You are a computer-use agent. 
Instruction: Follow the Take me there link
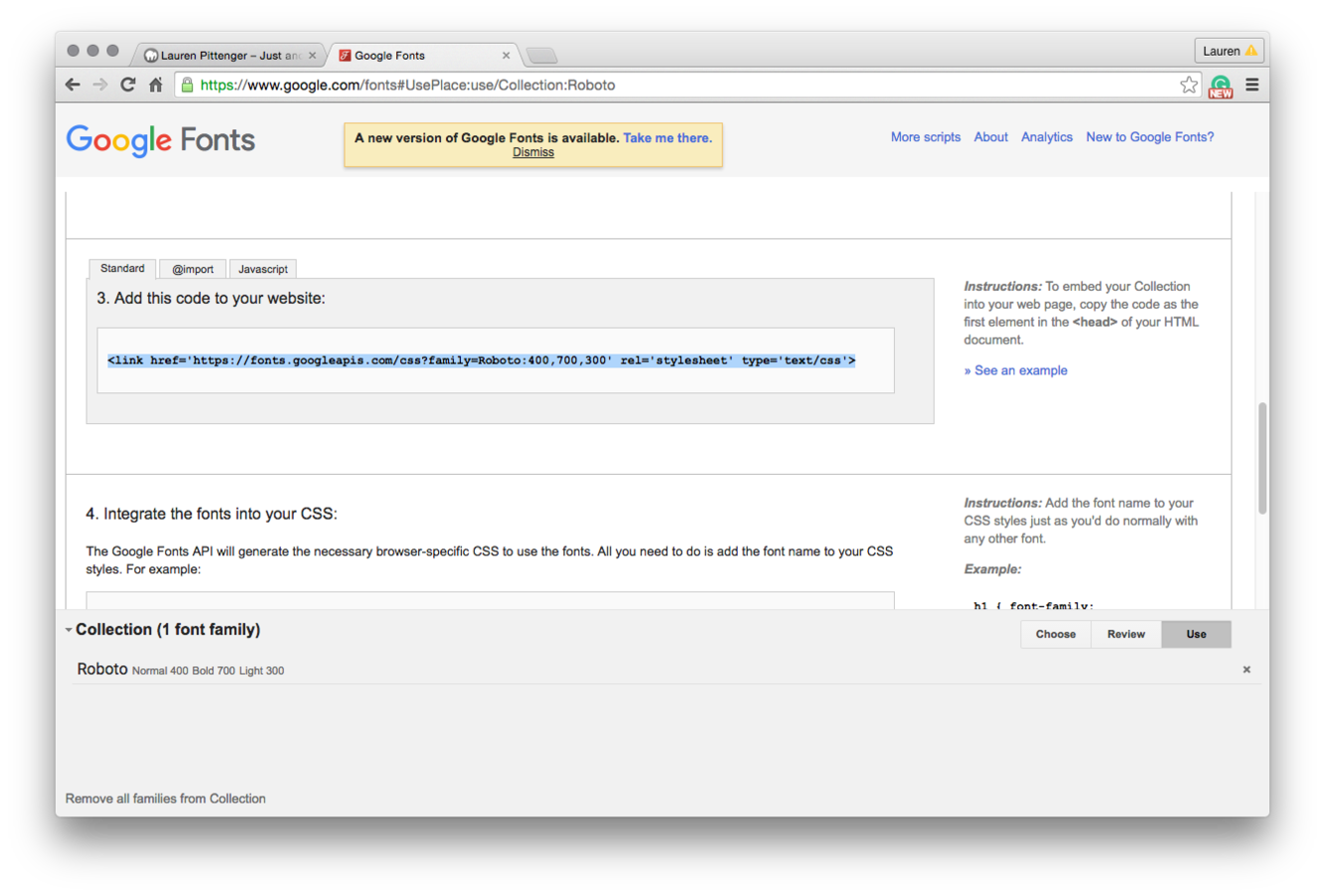click(x=667, y=138)
